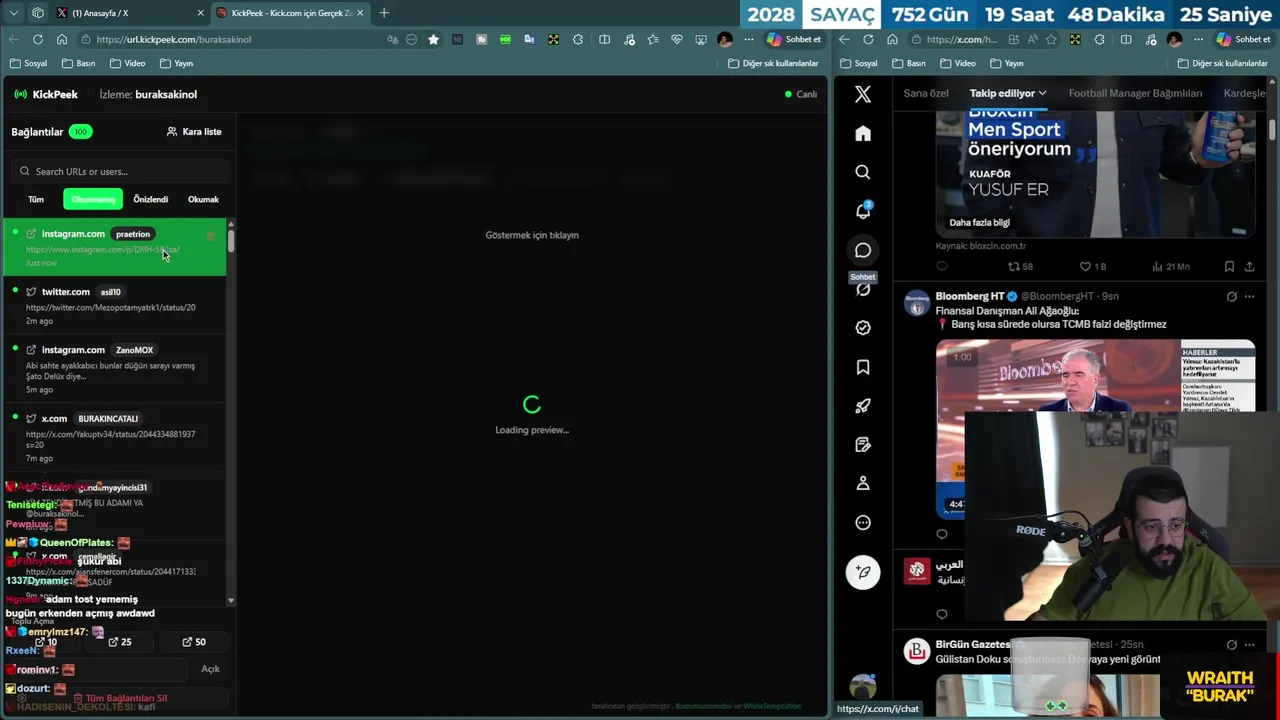The width and height of the screenshot is (1280, 720).
Task: Open X home from the sidebar house icon
Action: coord(863,133)
